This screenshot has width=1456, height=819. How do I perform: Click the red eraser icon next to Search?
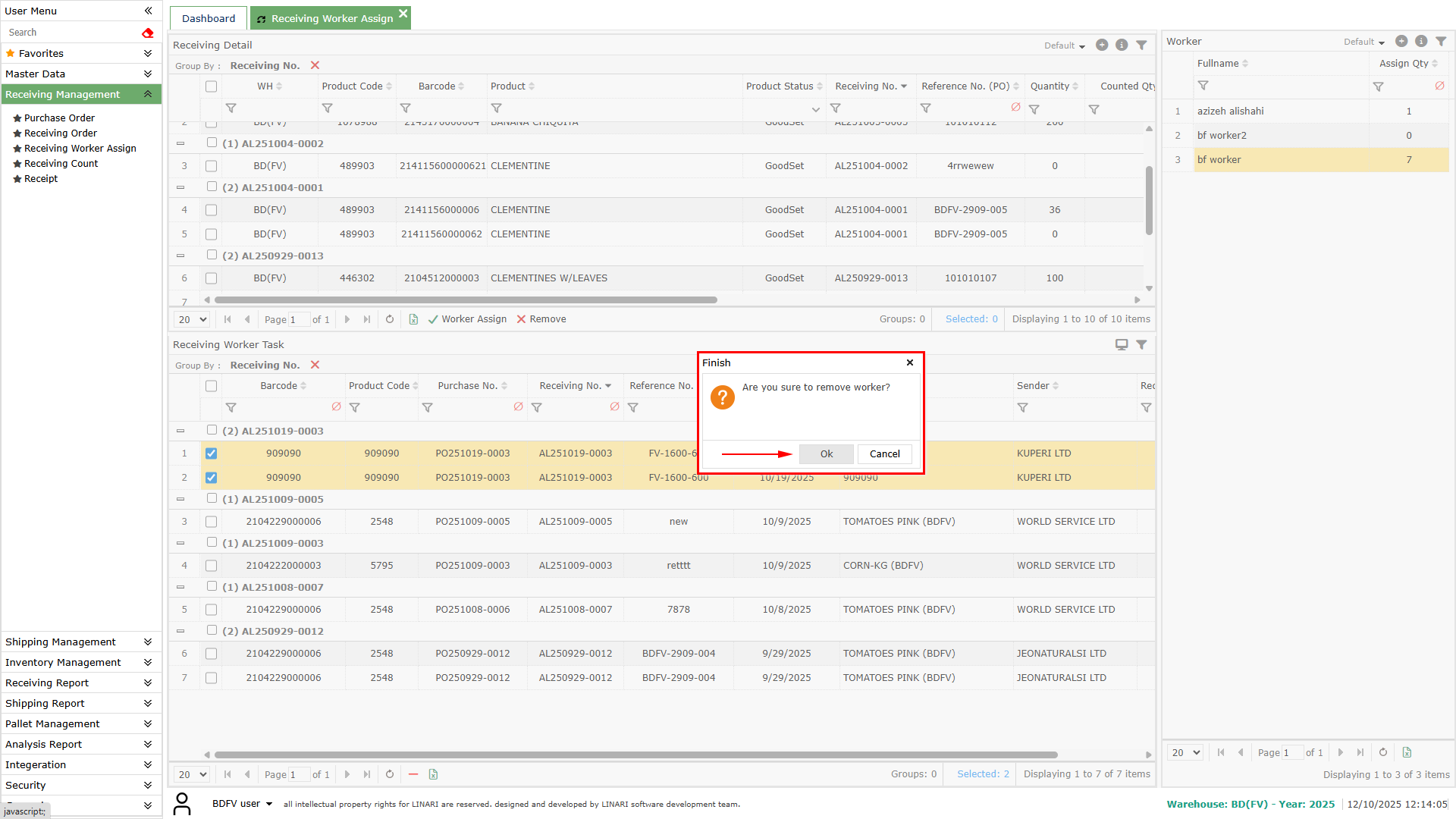148,33
